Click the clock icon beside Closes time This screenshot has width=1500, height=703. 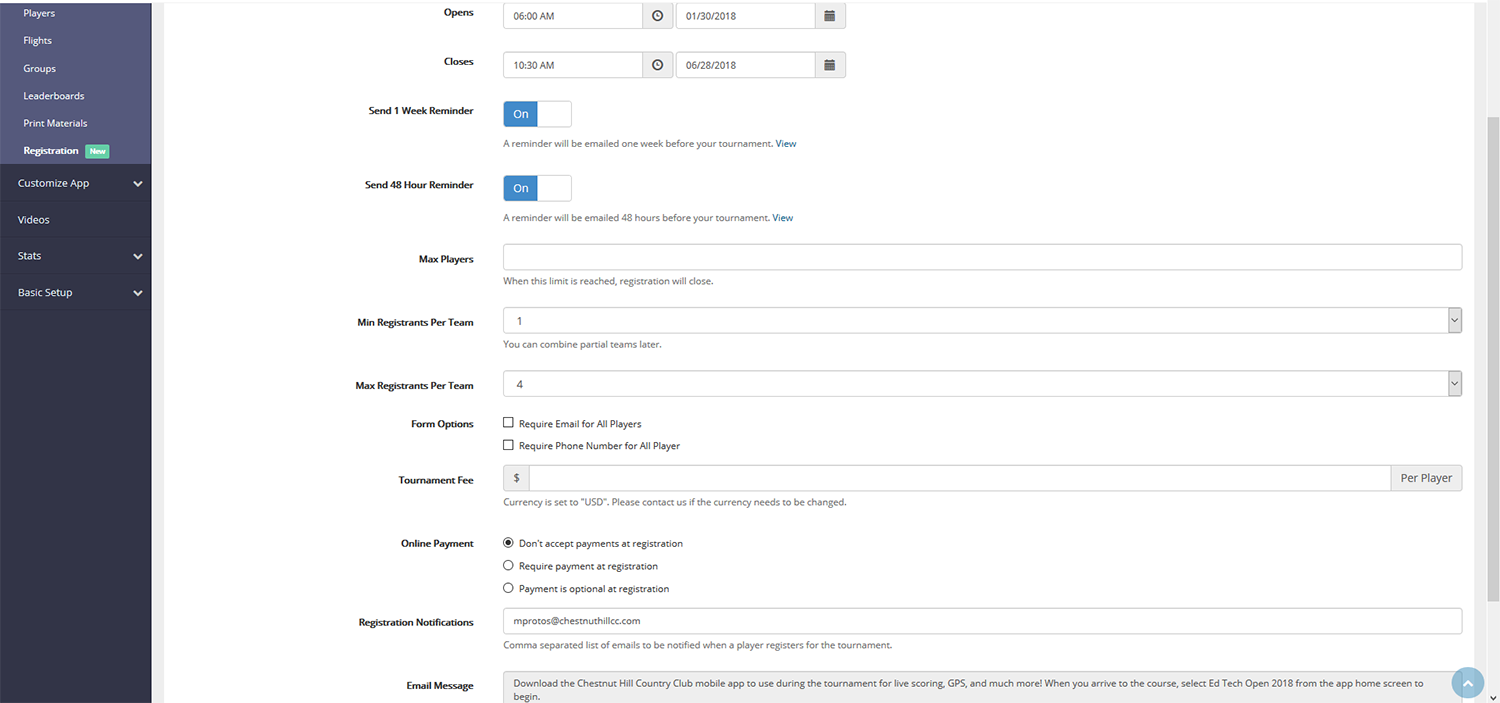(x=657, y=65)
